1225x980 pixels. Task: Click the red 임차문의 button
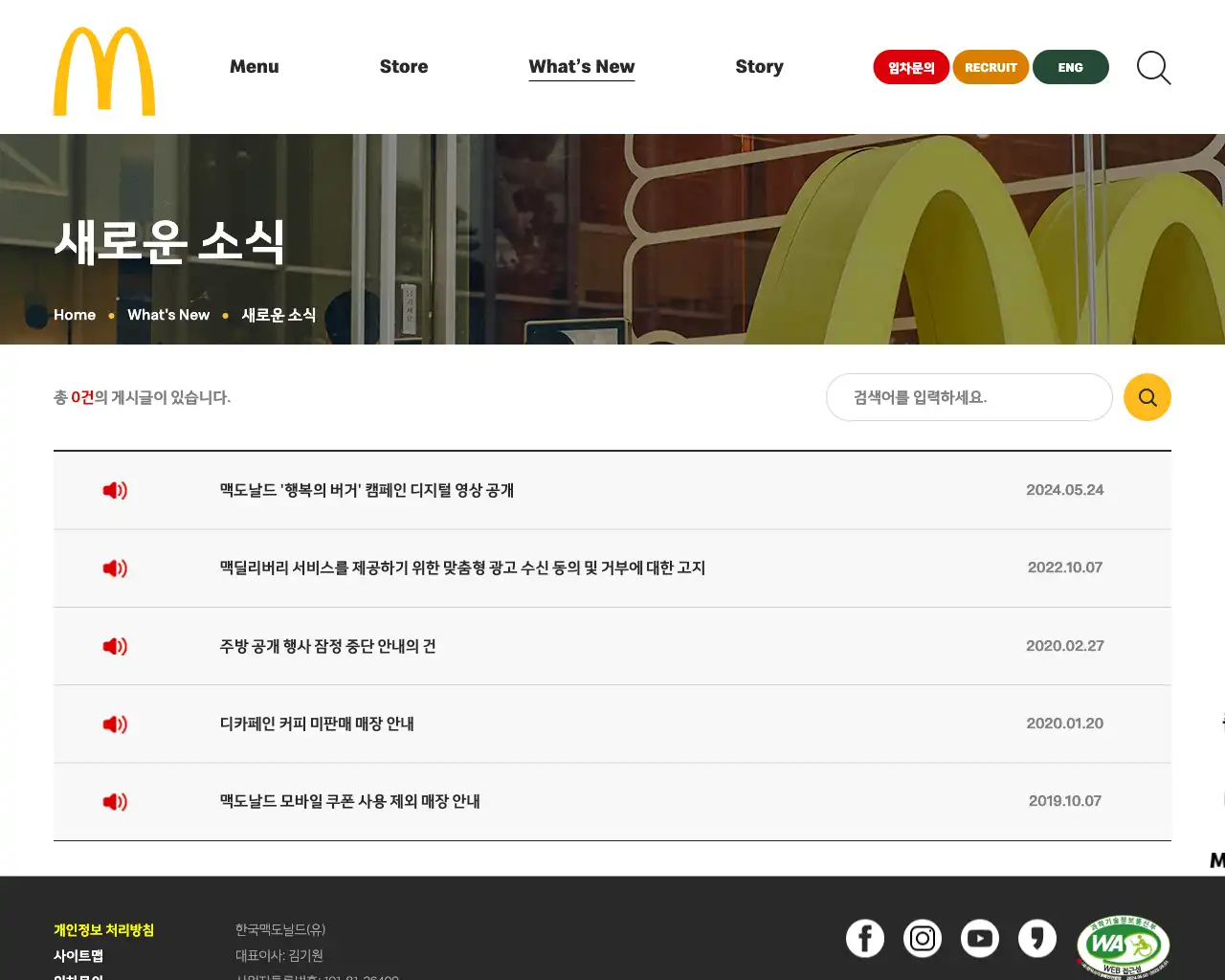pyautogui.click(x=911, y=67)
